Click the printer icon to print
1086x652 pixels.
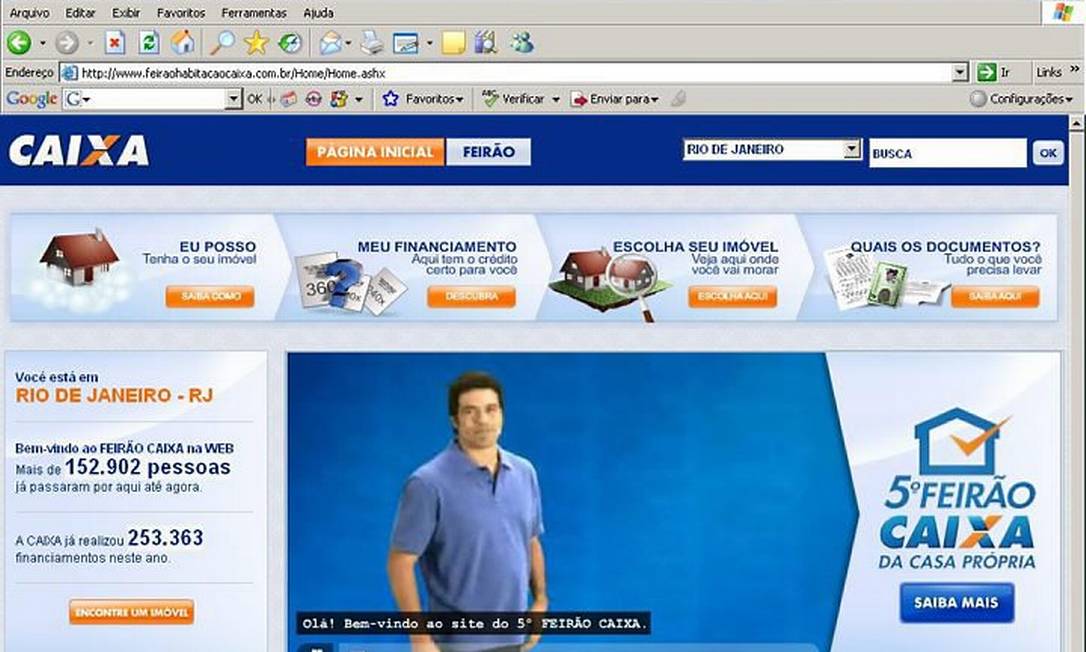(x=371, y=43)
